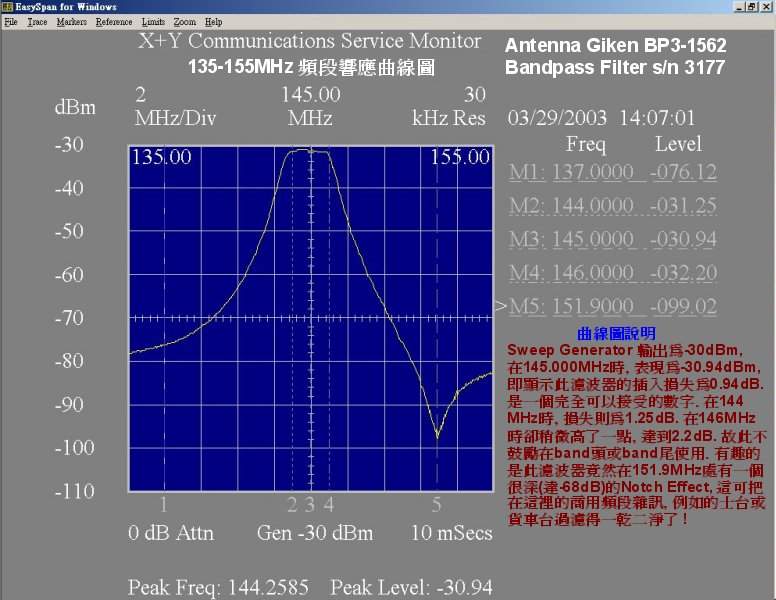Click the 135.00 start frequency label
Screen dimensions: 776x600
(161, 157)
